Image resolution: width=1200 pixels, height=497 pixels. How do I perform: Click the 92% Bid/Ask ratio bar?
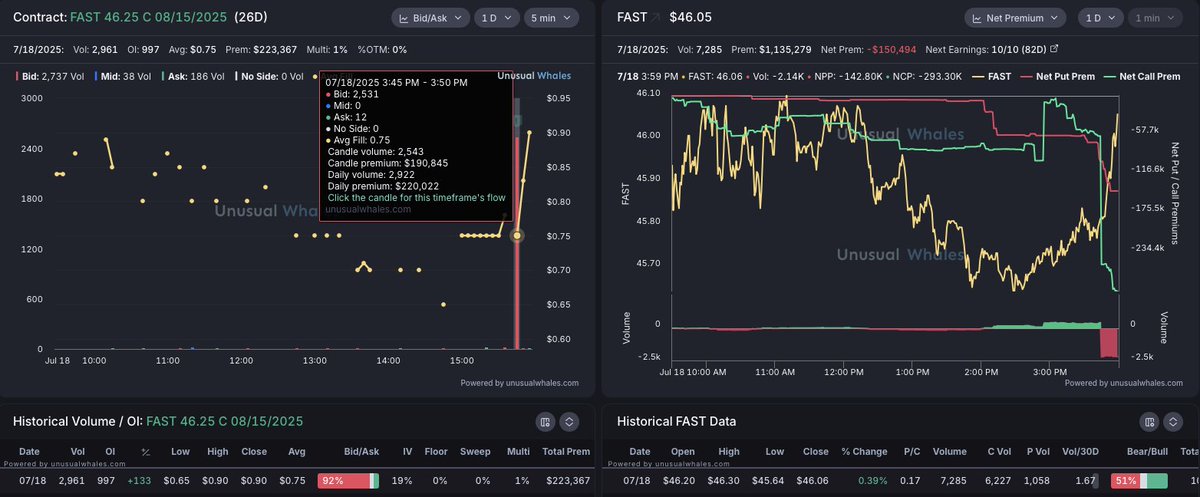pyautogui.click(x=348, y=481)
